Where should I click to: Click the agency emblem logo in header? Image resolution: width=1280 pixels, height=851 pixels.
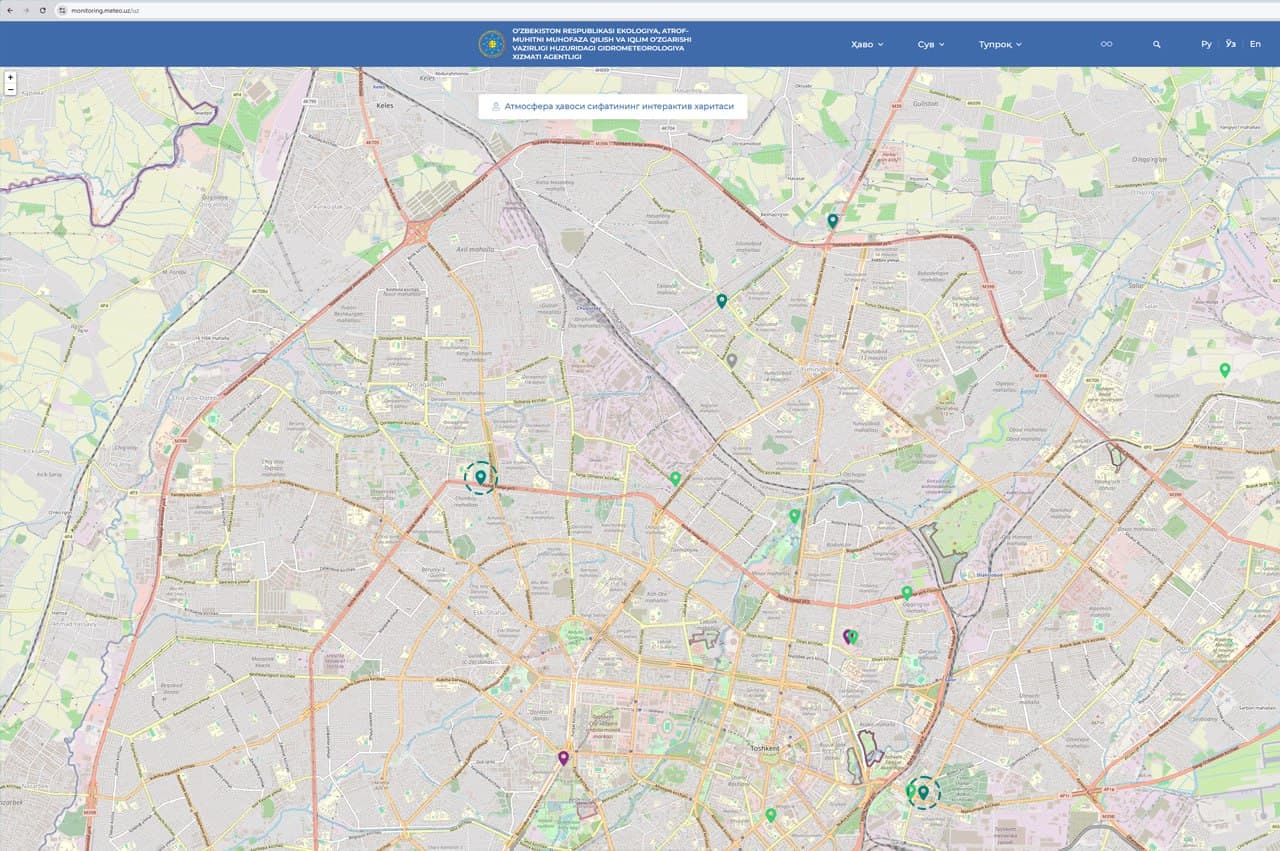point(491,44)
